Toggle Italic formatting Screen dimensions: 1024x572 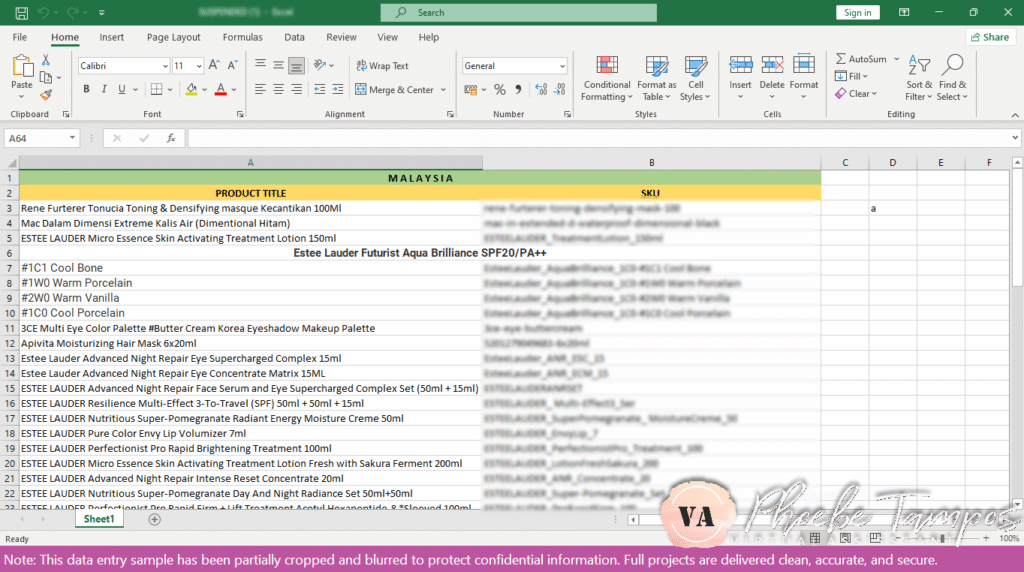[104, 89]
